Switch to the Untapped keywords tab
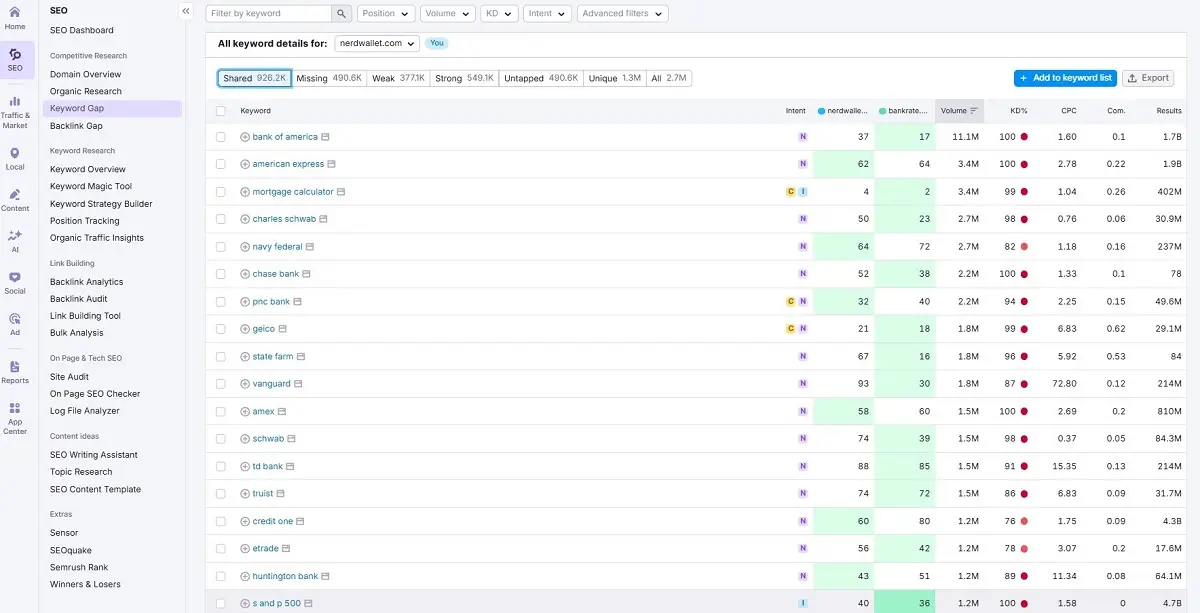This screenshot has height=613, width=1200. pyautogui.click(x=541, y=78)
